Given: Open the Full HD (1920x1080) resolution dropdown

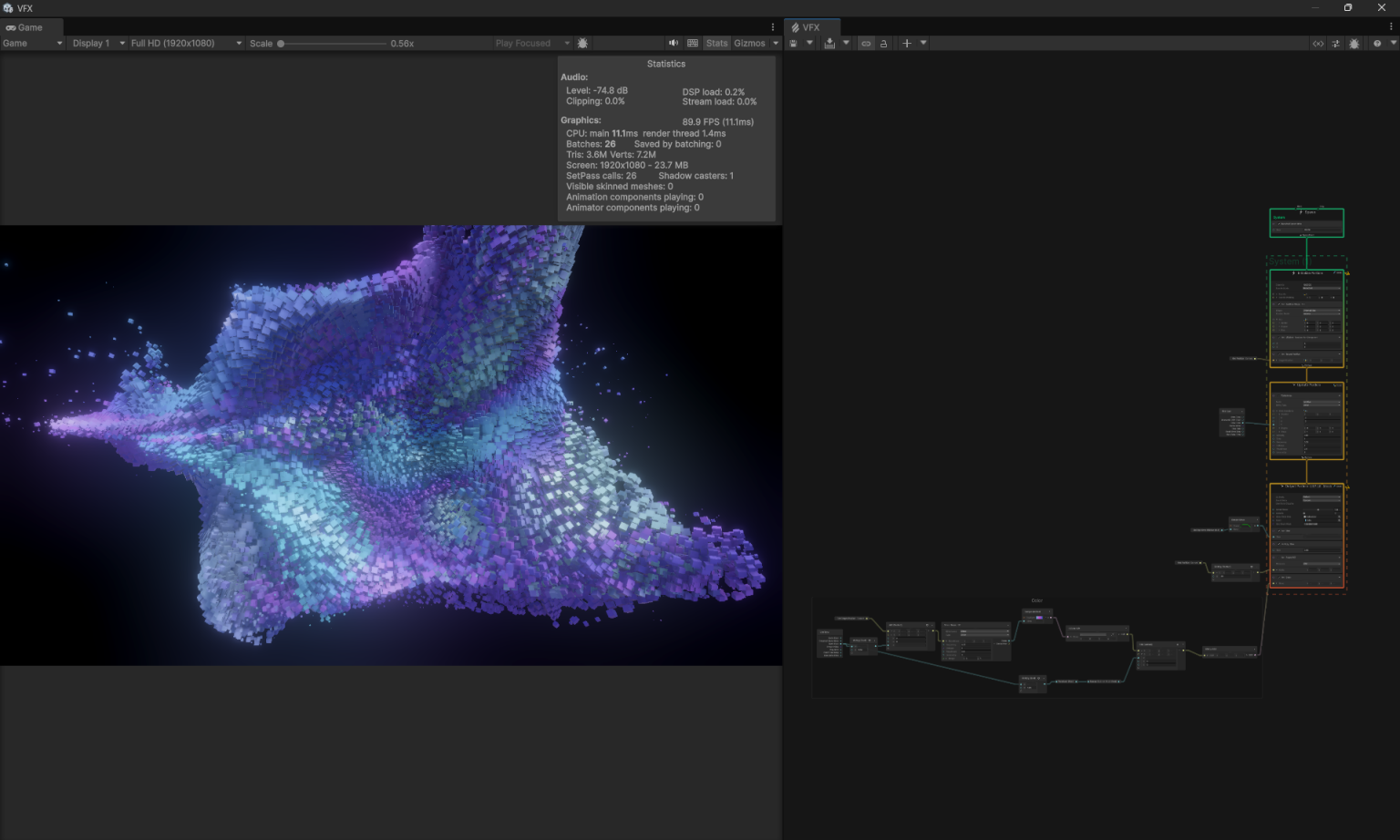Looking at the screenshot, I should coord(182,43).
